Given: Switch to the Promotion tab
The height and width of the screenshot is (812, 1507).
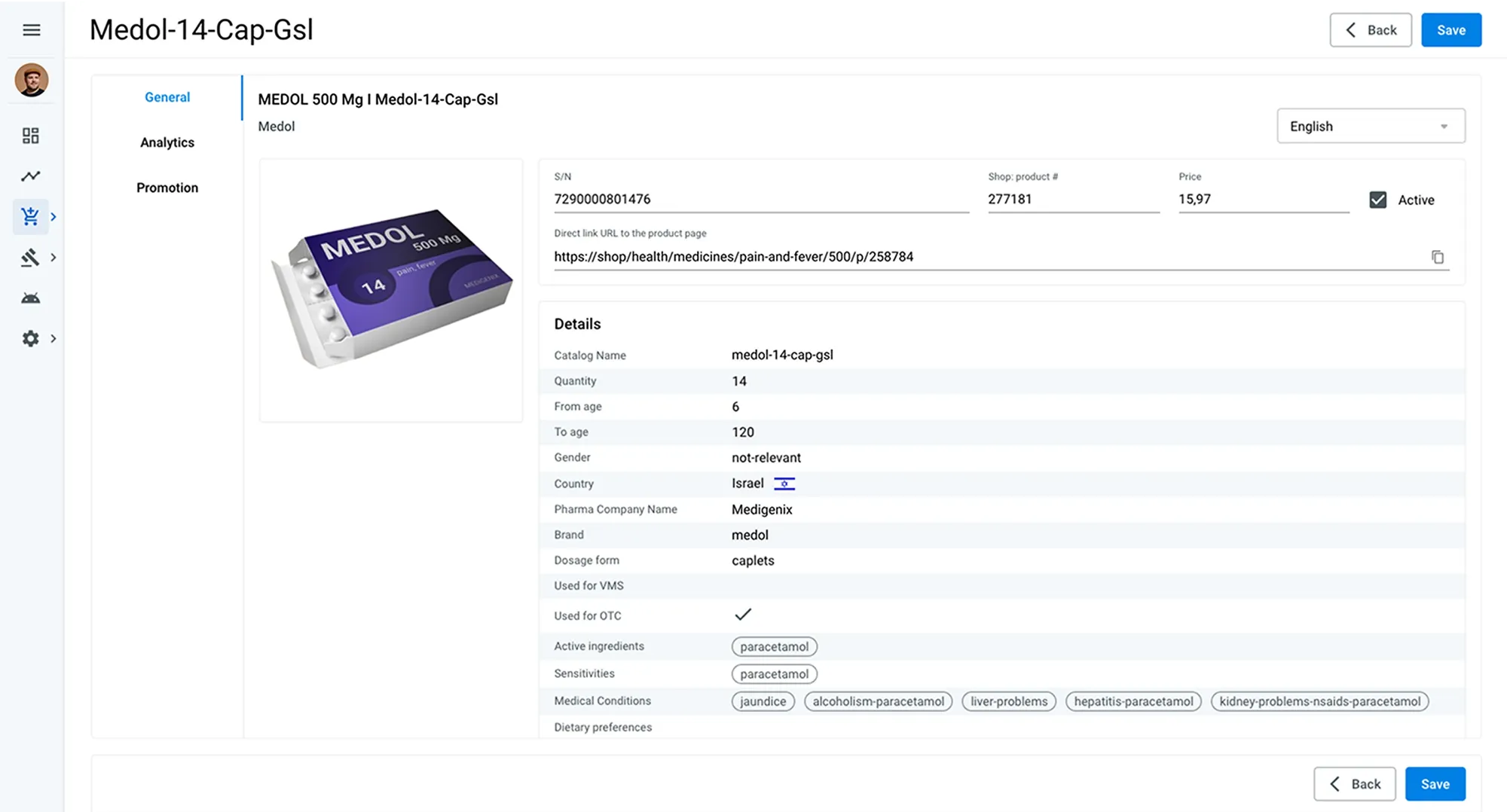Looking at the screenshot, I should tap(167, 188).
